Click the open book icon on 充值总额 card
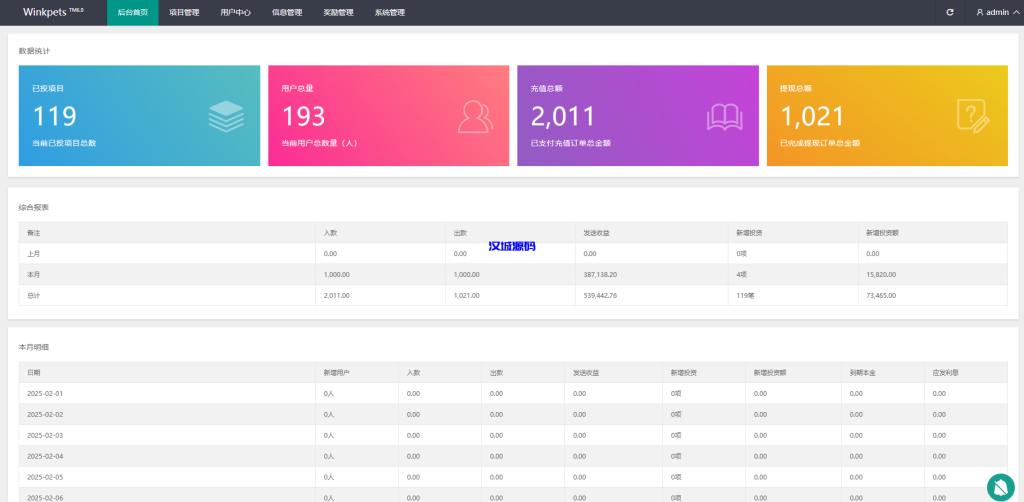The image size is (1024, 502). click(x=724, y=117)
